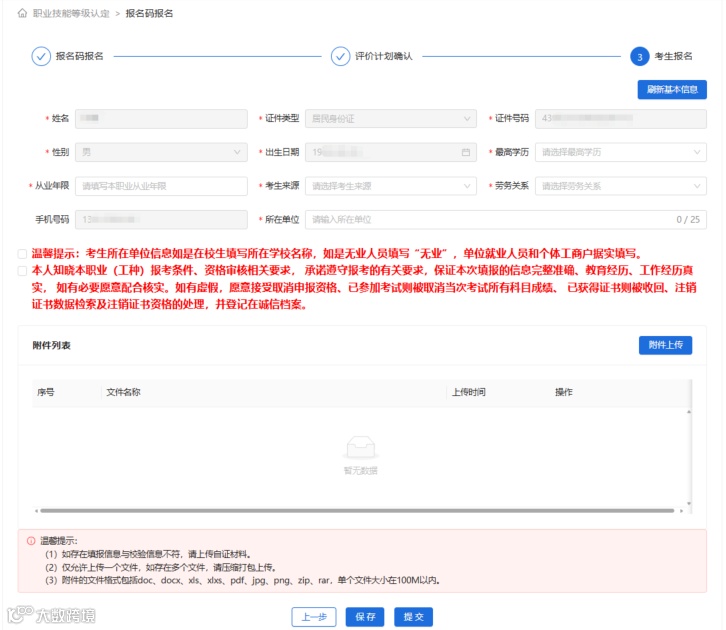Image resolution: width=726 pixels, height=630 pixels.
Task: Click the 手机号码 field
Action: 161,219
